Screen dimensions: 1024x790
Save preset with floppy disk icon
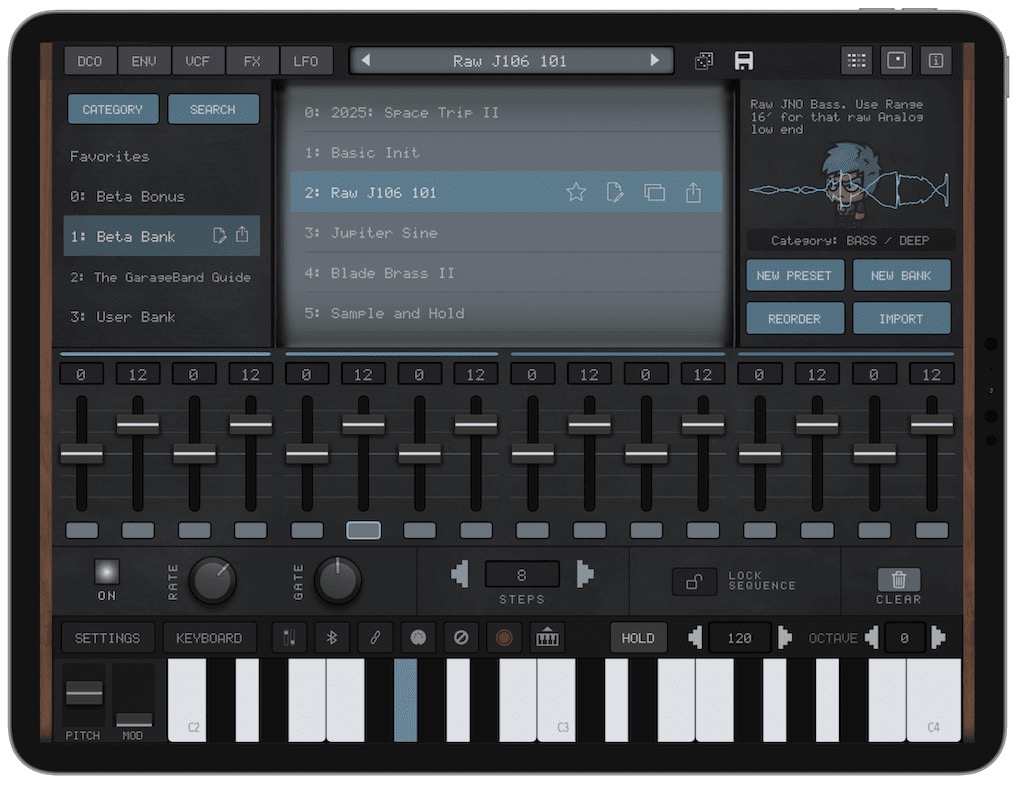pyautogui.click(x=744, y=61)
